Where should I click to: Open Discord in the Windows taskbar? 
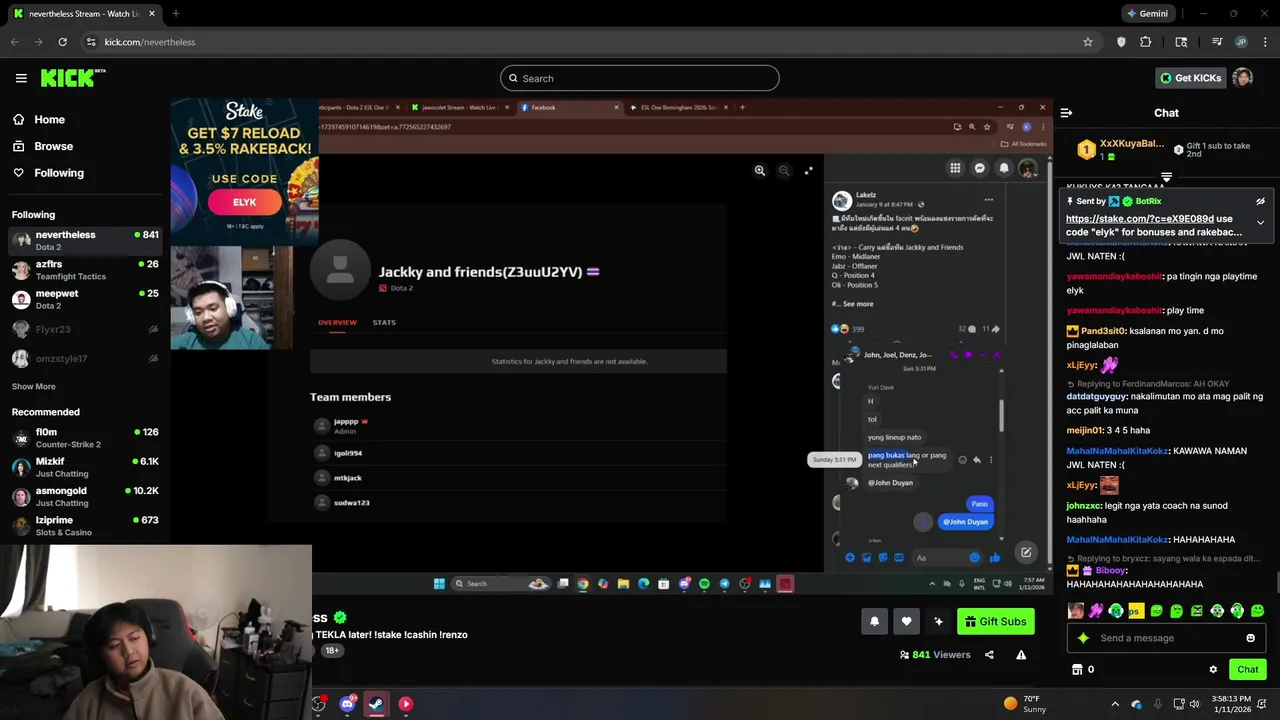(347, 704)
